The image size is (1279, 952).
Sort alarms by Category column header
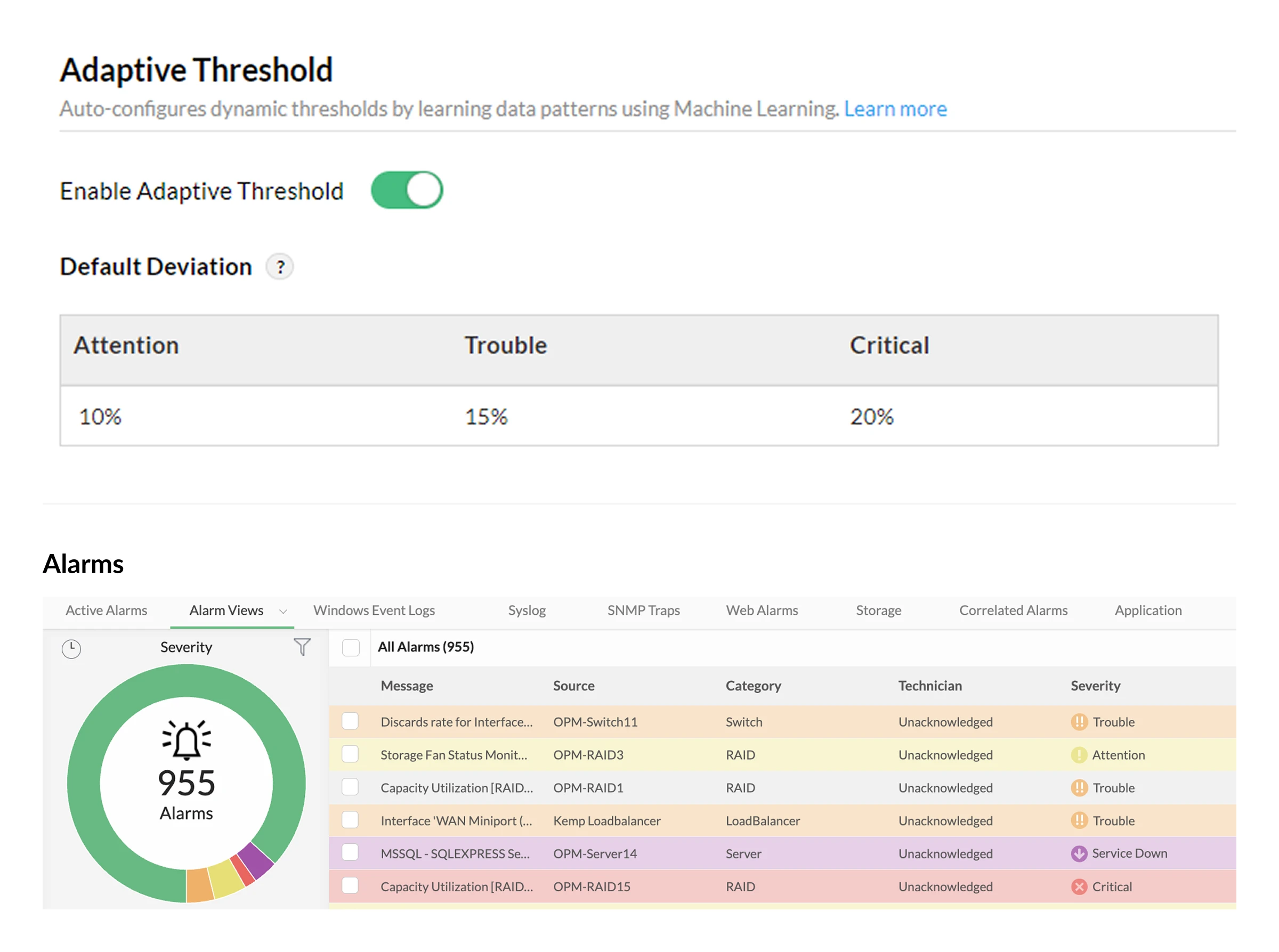click(x=753, y=686)
